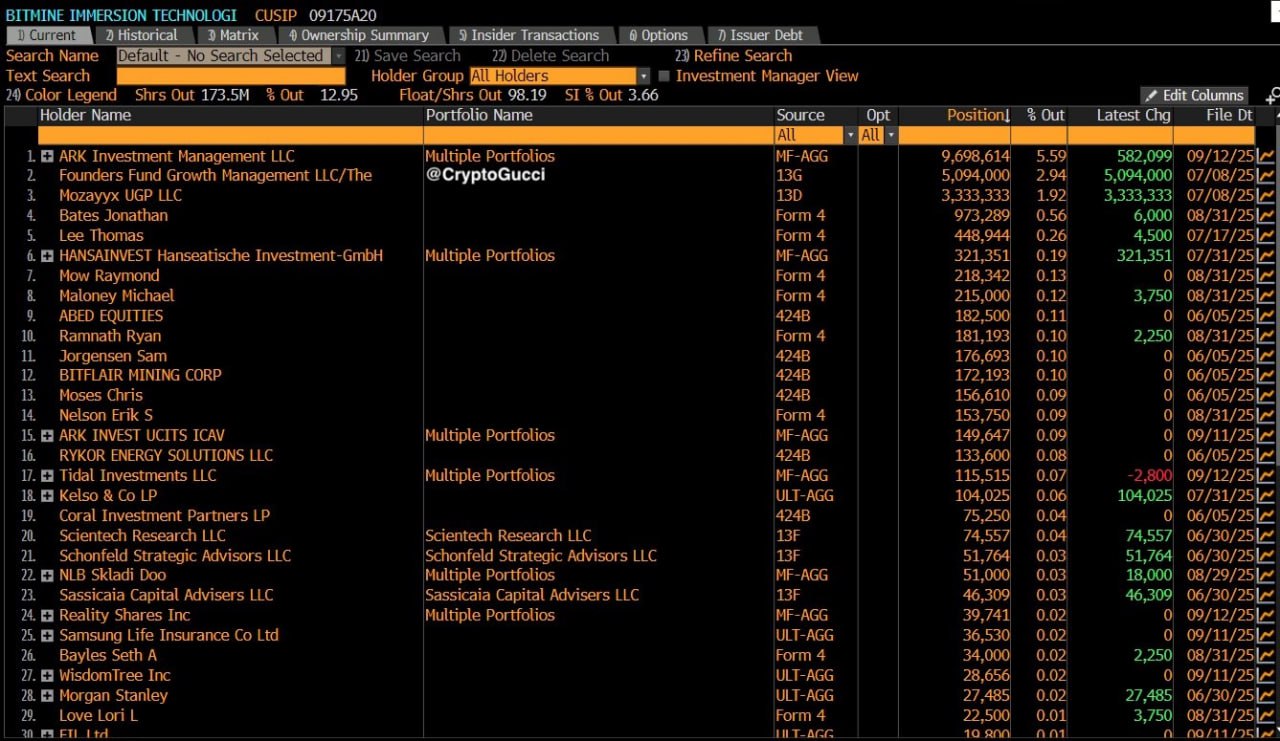Expand ARK INVEST UCITS ICAV row
This screenshot has width=1280, height=741.
click(x=47, y=435)
